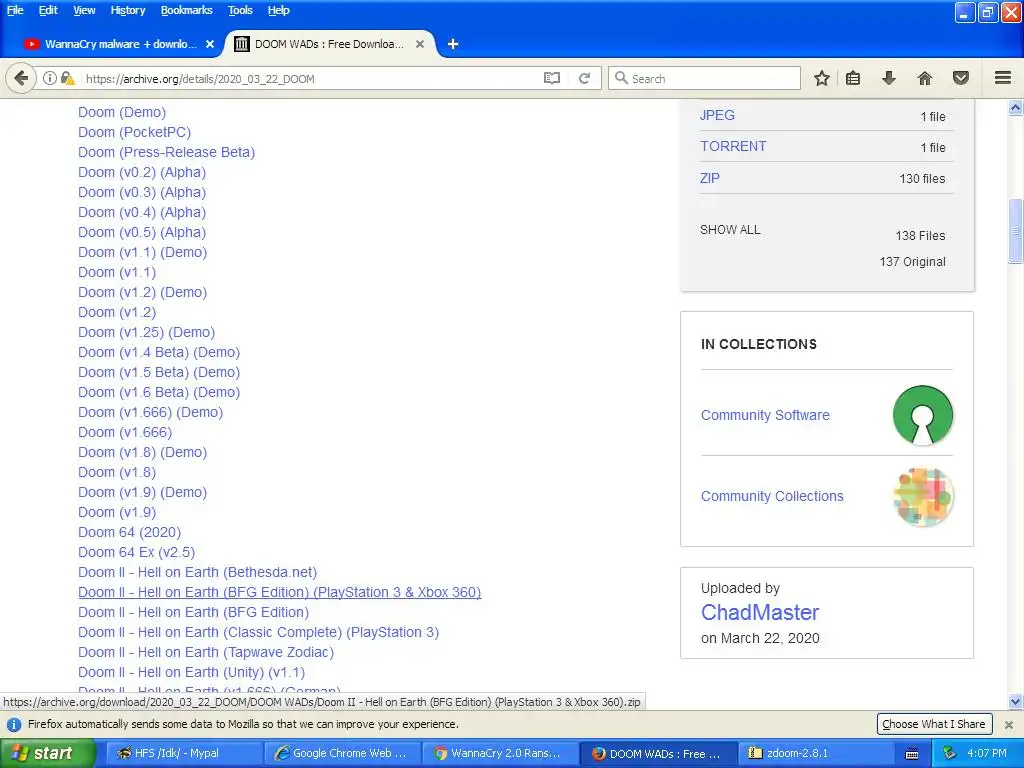This screenshot has width=1024, height=768.
Task: Click the info icon in notification bar
Action: click(14, 724)
